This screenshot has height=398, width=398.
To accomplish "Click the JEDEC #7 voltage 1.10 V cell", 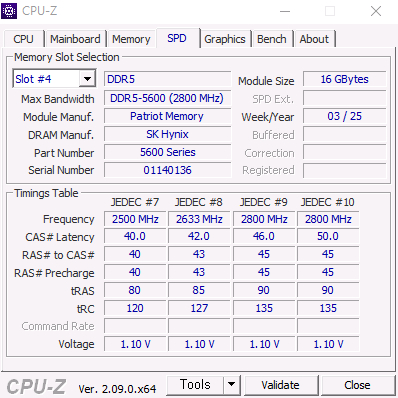I will tap(135, 344).
